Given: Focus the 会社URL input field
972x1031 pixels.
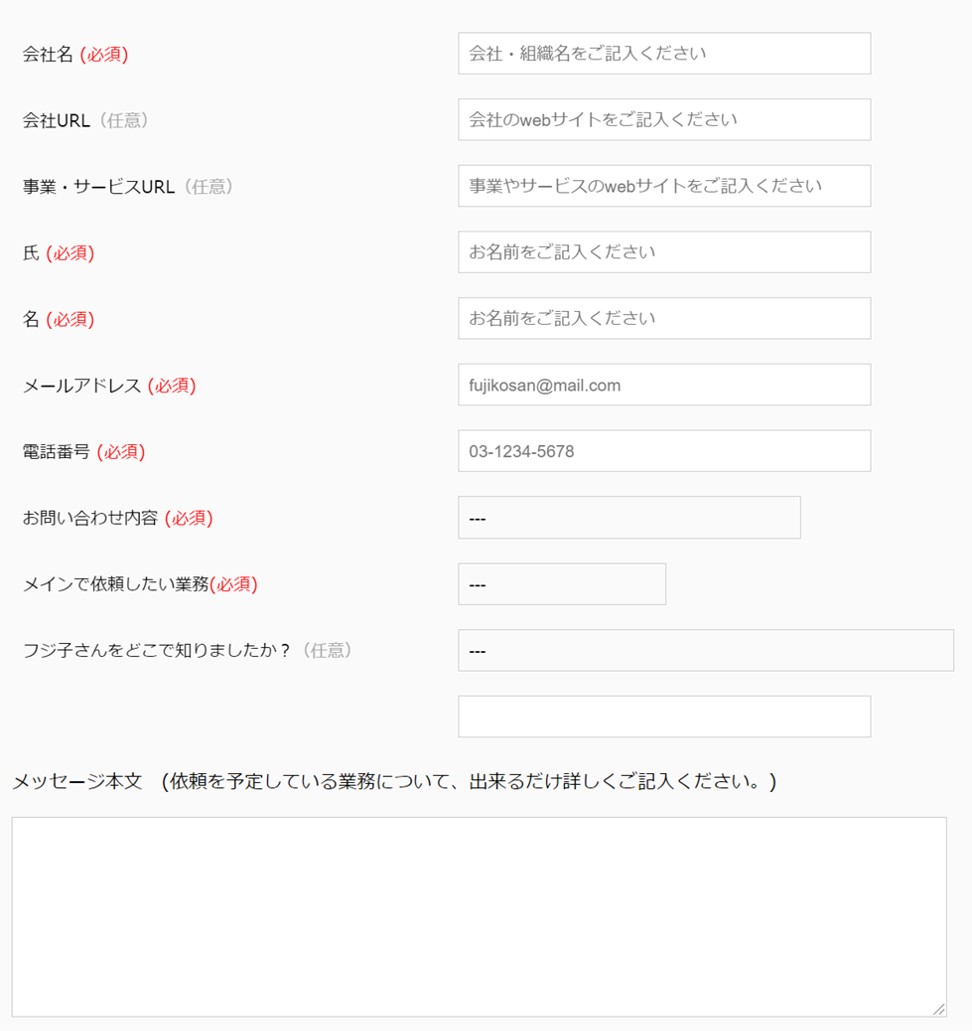Looking at the screenshot, I should 664,120.
